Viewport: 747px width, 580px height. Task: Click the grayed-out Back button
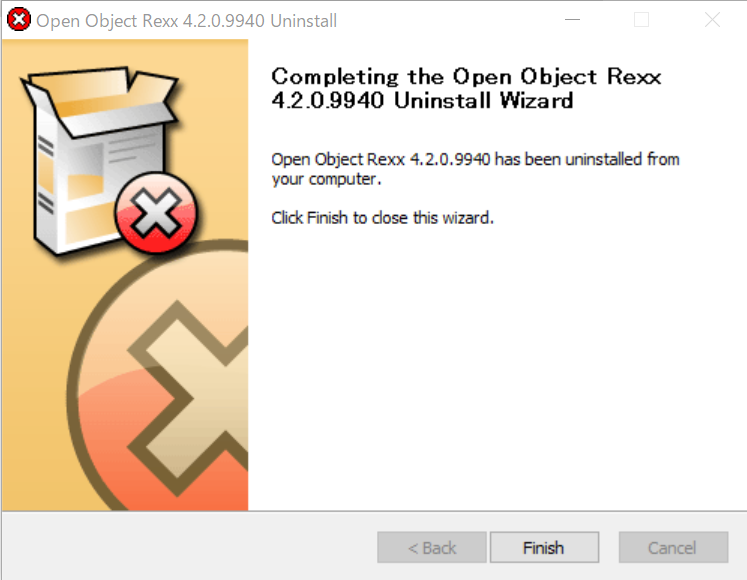pos(432,548)
